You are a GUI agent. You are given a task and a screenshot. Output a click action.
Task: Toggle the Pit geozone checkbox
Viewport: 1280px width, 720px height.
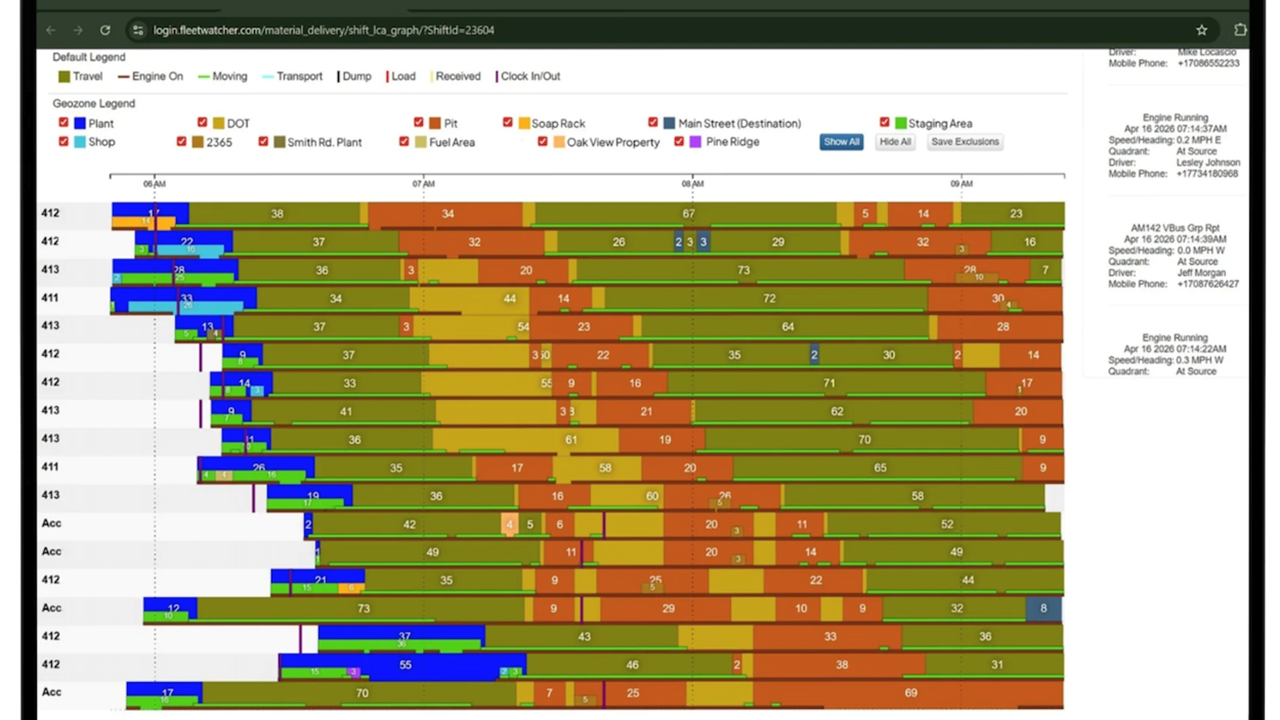(x=419, y=123)
